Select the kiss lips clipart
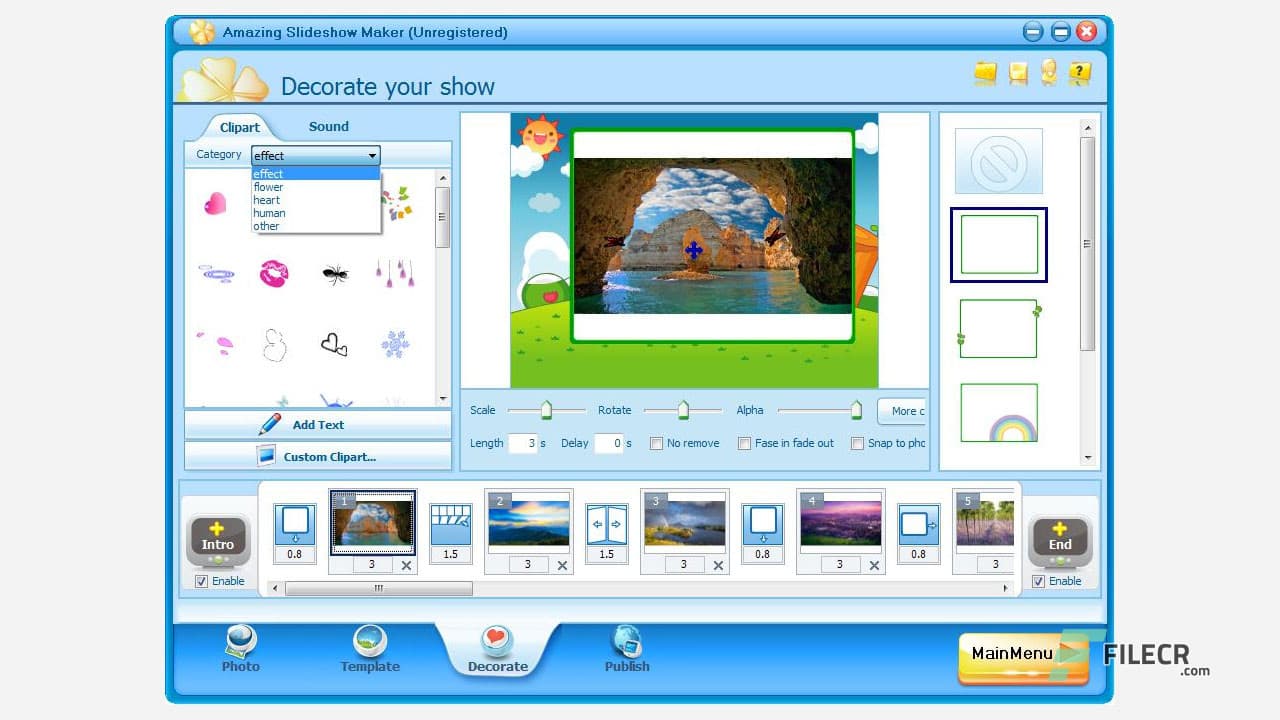The width and height of the screenshot is (1280, 720). (x=275, y=272)
